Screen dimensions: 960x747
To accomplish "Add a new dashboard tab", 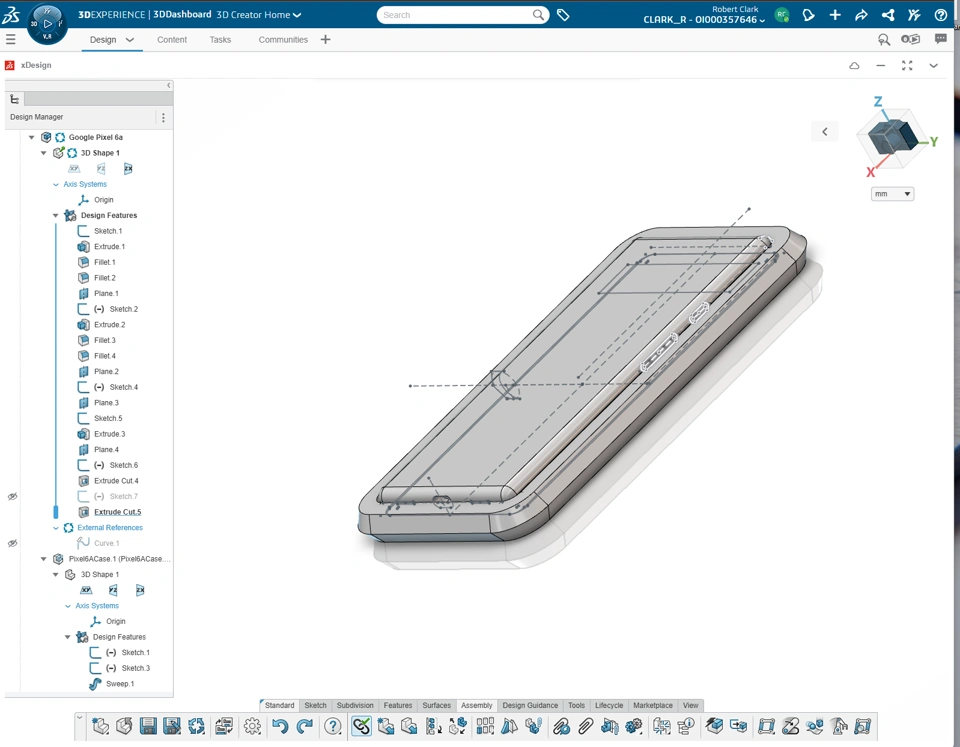I will (x=326, y=40).
